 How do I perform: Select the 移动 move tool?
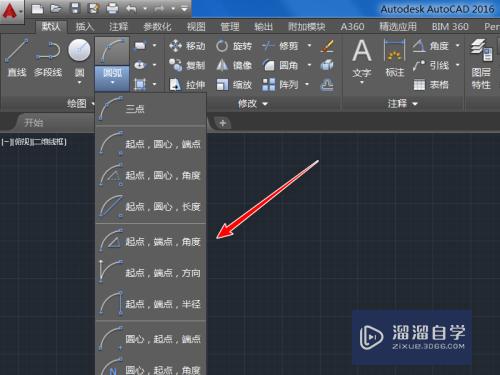[x=187, y=46]
